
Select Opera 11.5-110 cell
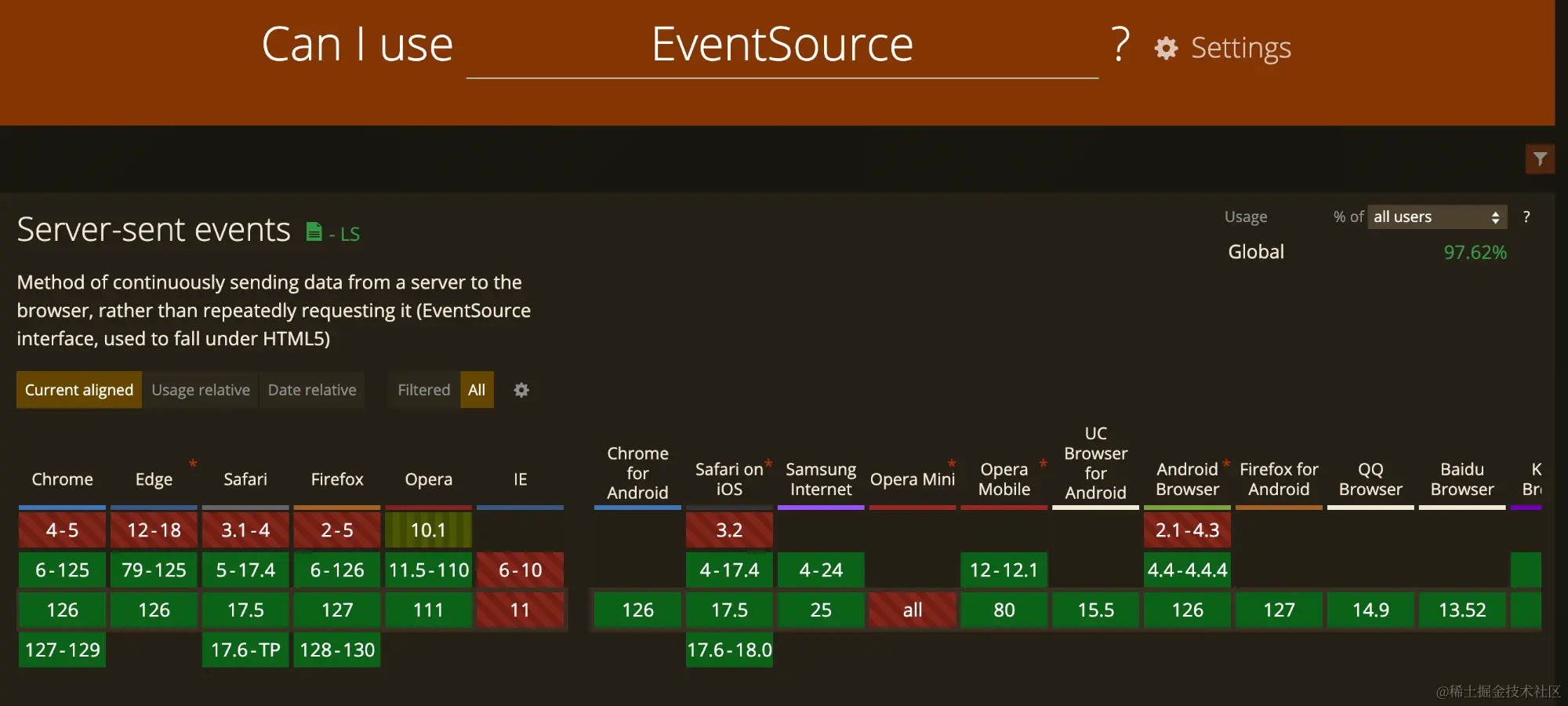click(429, 570)
